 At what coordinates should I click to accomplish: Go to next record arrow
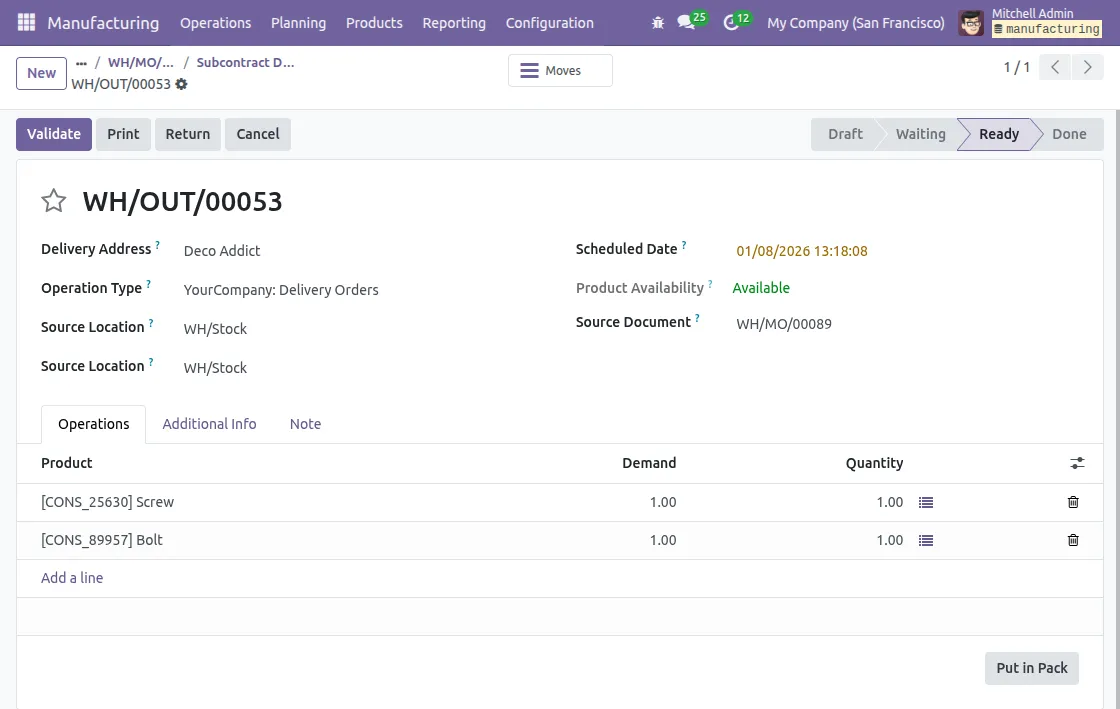point(1087,68)
